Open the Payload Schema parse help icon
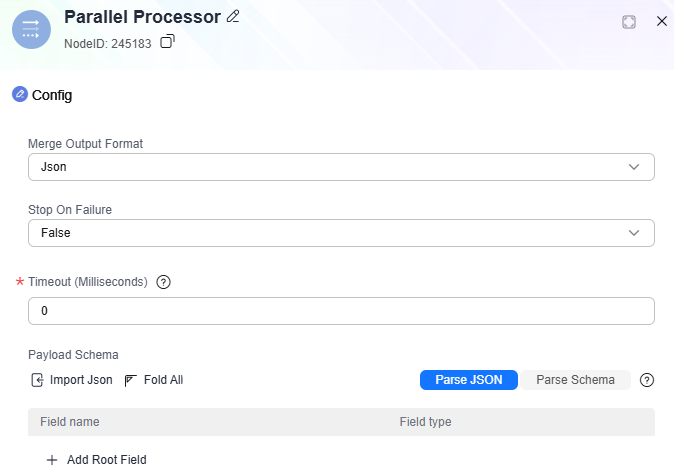The image size is (674, 476). [x=646, y=380]
